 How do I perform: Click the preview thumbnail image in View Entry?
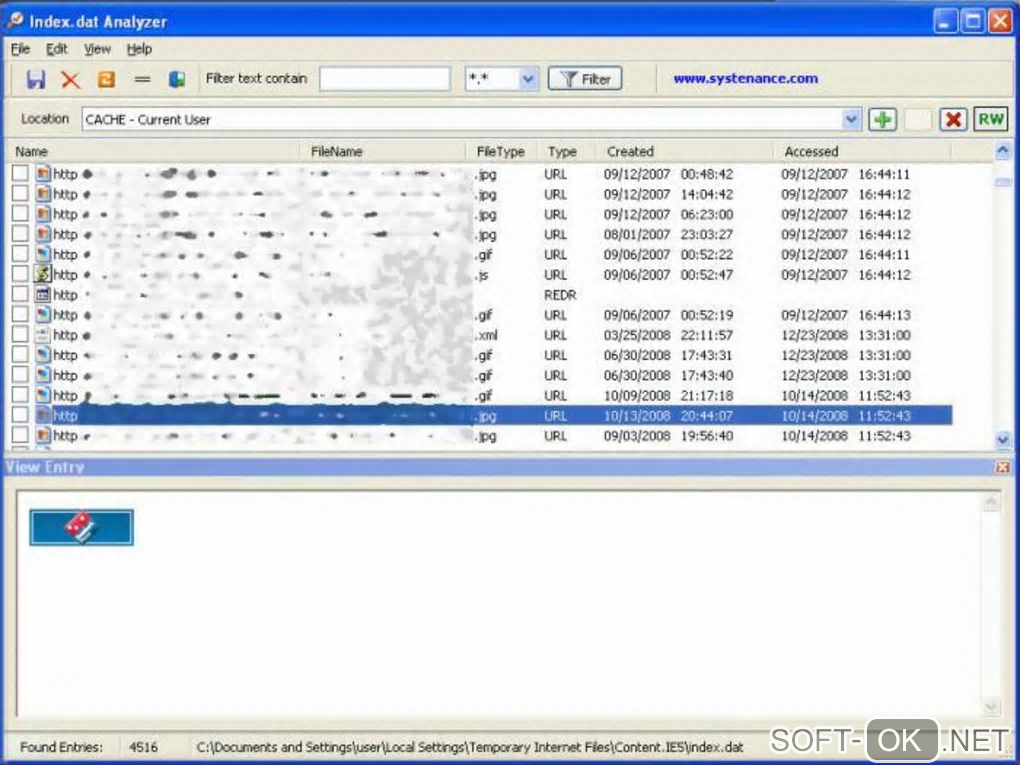(x=81, y=528)
